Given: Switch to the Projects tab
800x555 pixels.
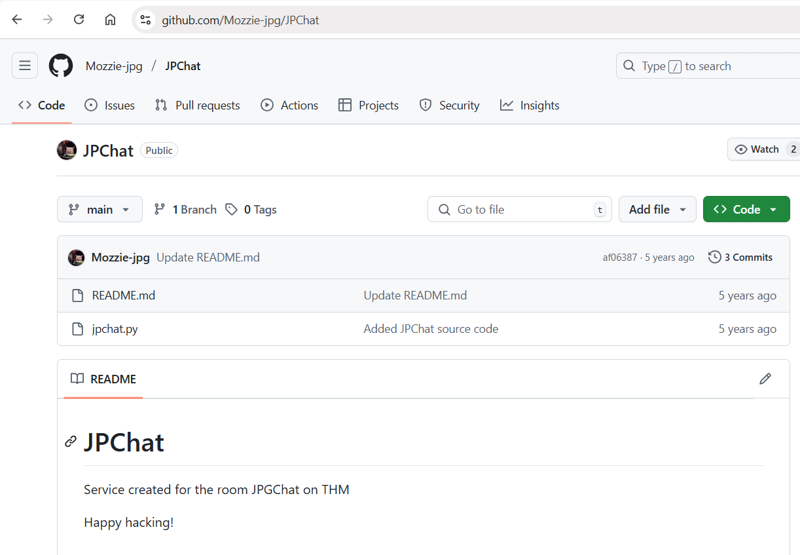Looking at the screenshot, I should (x=368, y=106).
